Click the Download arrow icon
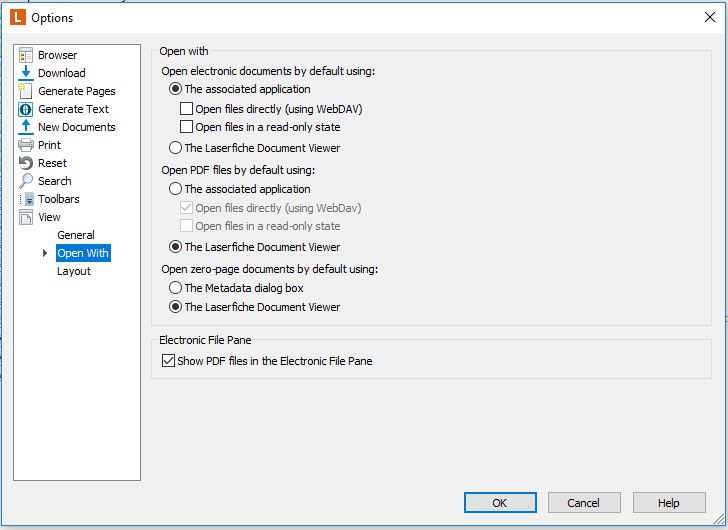Screen dimensions: 728x530 pyautogui.click(x=26, y=73)
